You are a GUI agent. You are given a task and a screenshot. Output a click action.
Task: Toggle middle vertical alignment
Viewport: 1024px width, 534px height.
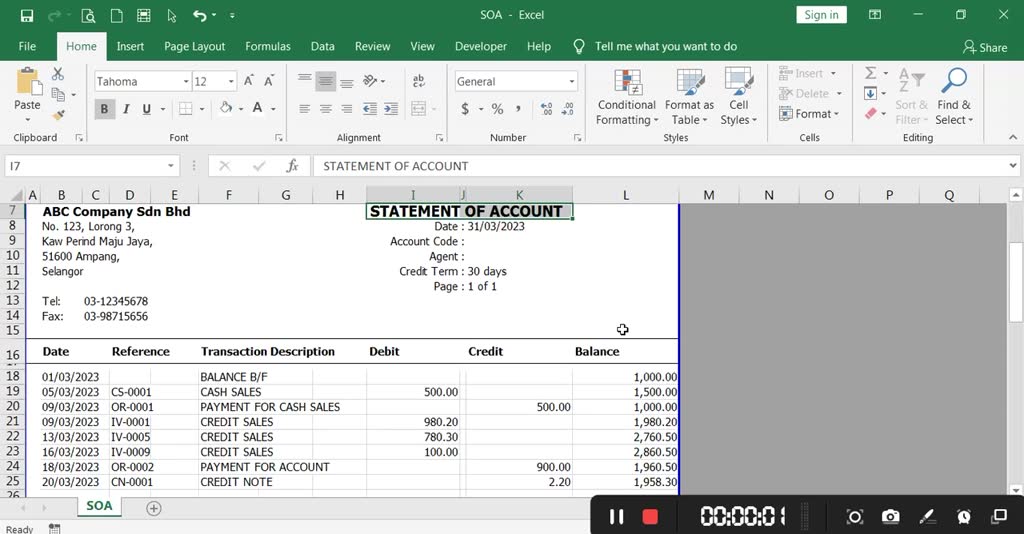(325, 81)
